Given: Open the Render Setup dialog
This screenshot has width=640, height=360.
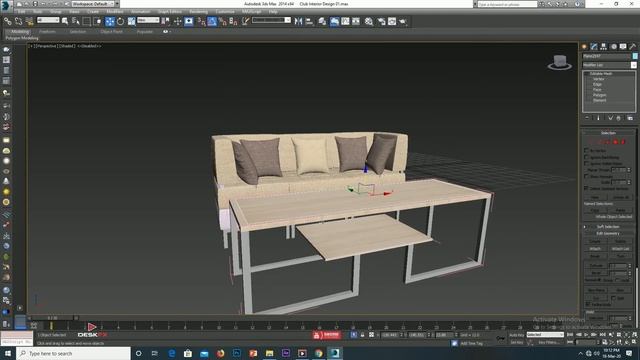Looking at the screenshot, I should click(381, 21).
